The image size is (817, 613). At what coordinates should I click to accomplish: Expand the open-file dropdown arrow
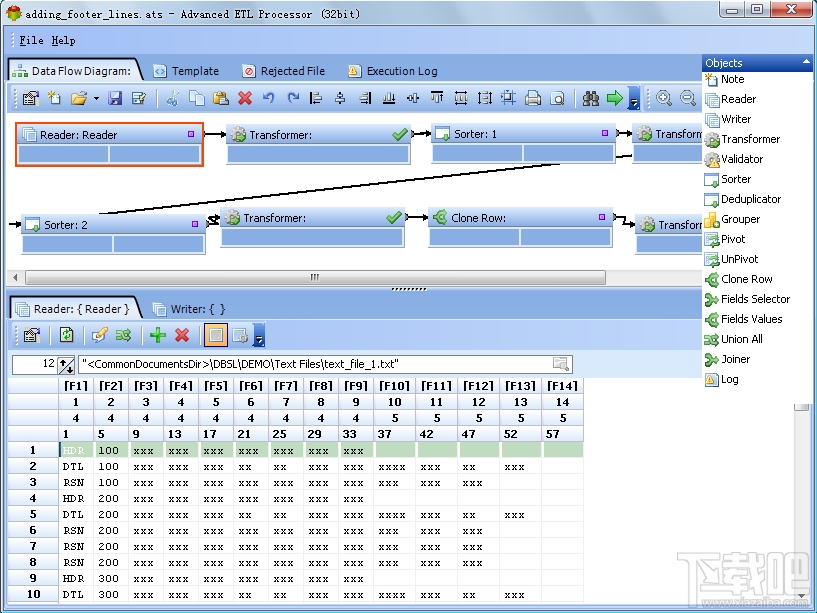[x=96, y=98]
